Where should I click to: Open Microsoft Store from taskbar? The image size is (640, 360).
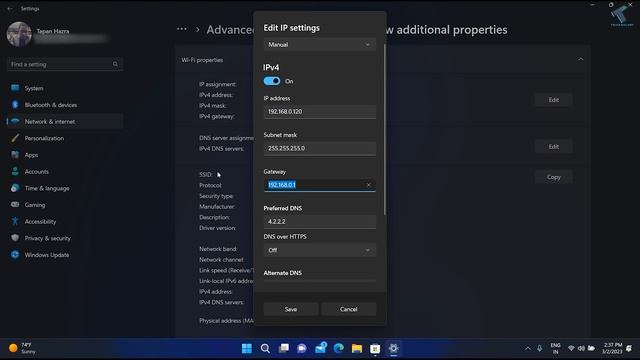coord(375,348)
